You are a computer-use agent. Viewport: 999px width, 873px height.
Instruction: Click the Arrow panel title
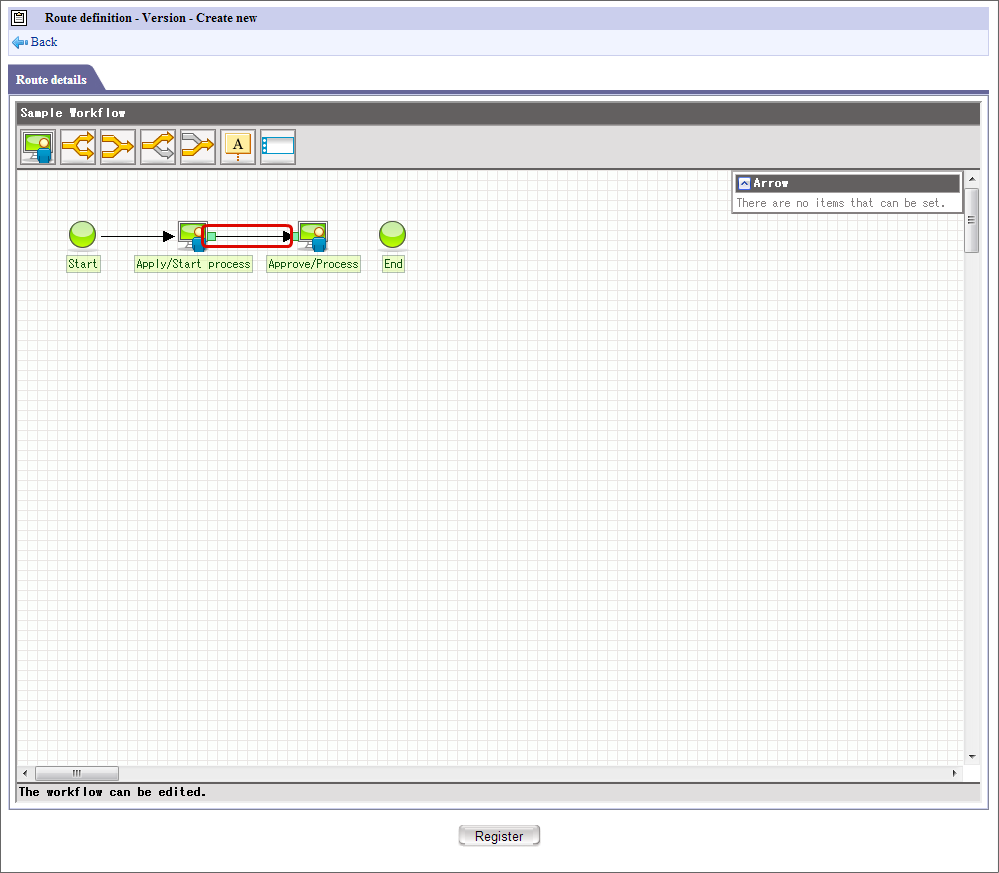771,184
